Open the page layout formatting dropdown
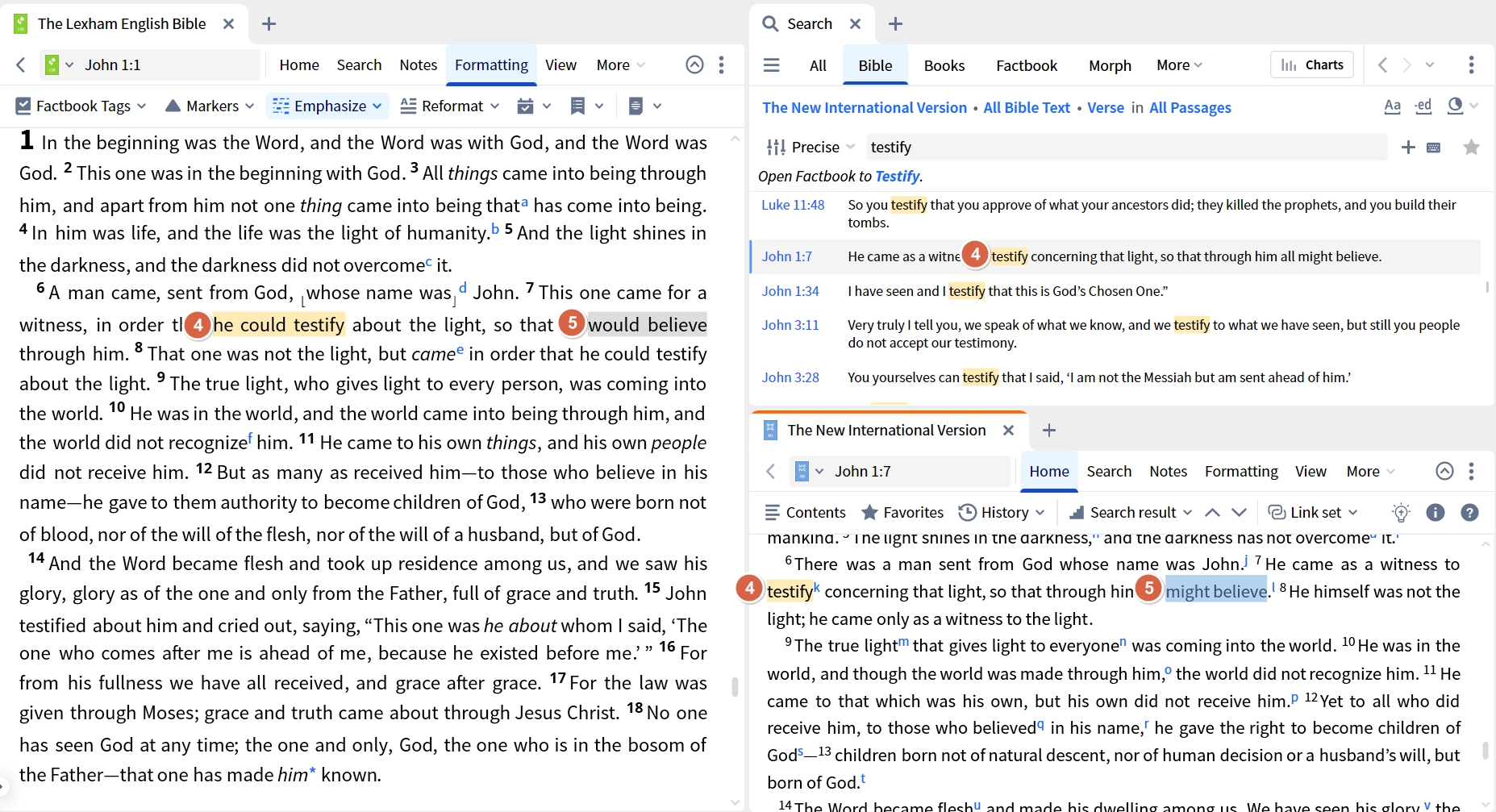Image resolution: width=1496 pixels, height=812 pixels. tap(644, 106)
